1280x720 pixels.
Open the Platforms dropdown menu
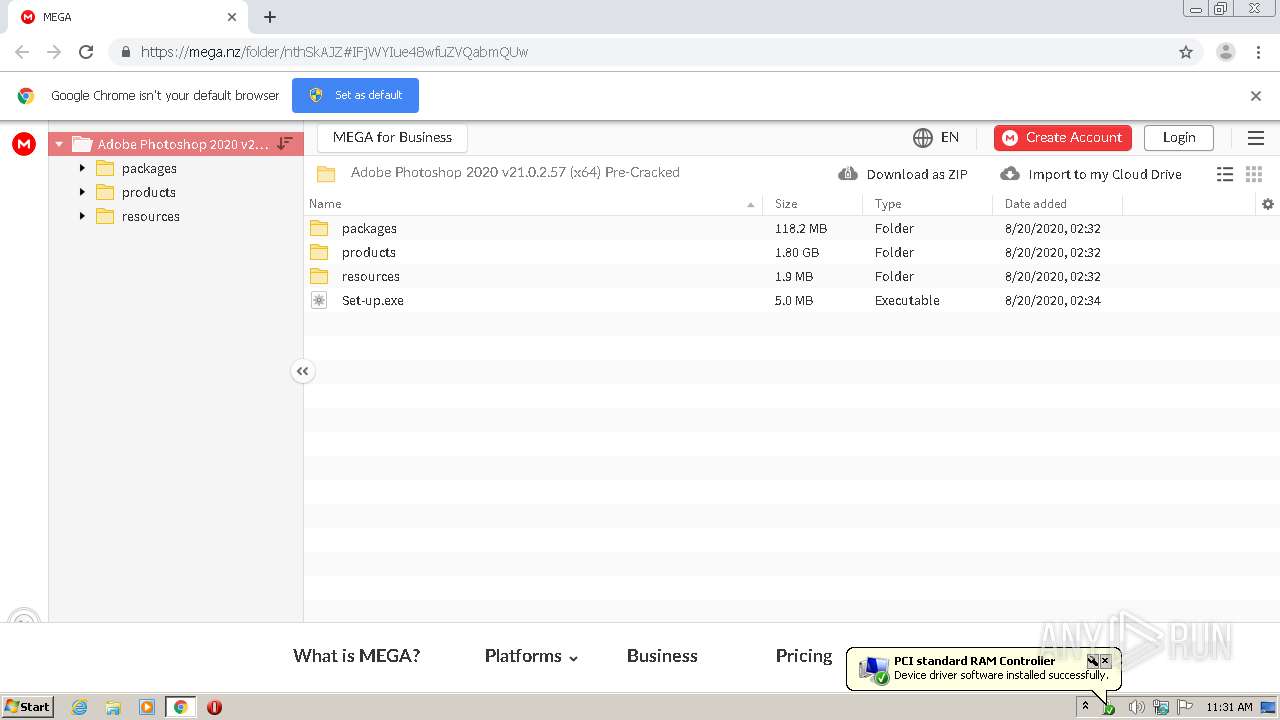click(532, 656)
